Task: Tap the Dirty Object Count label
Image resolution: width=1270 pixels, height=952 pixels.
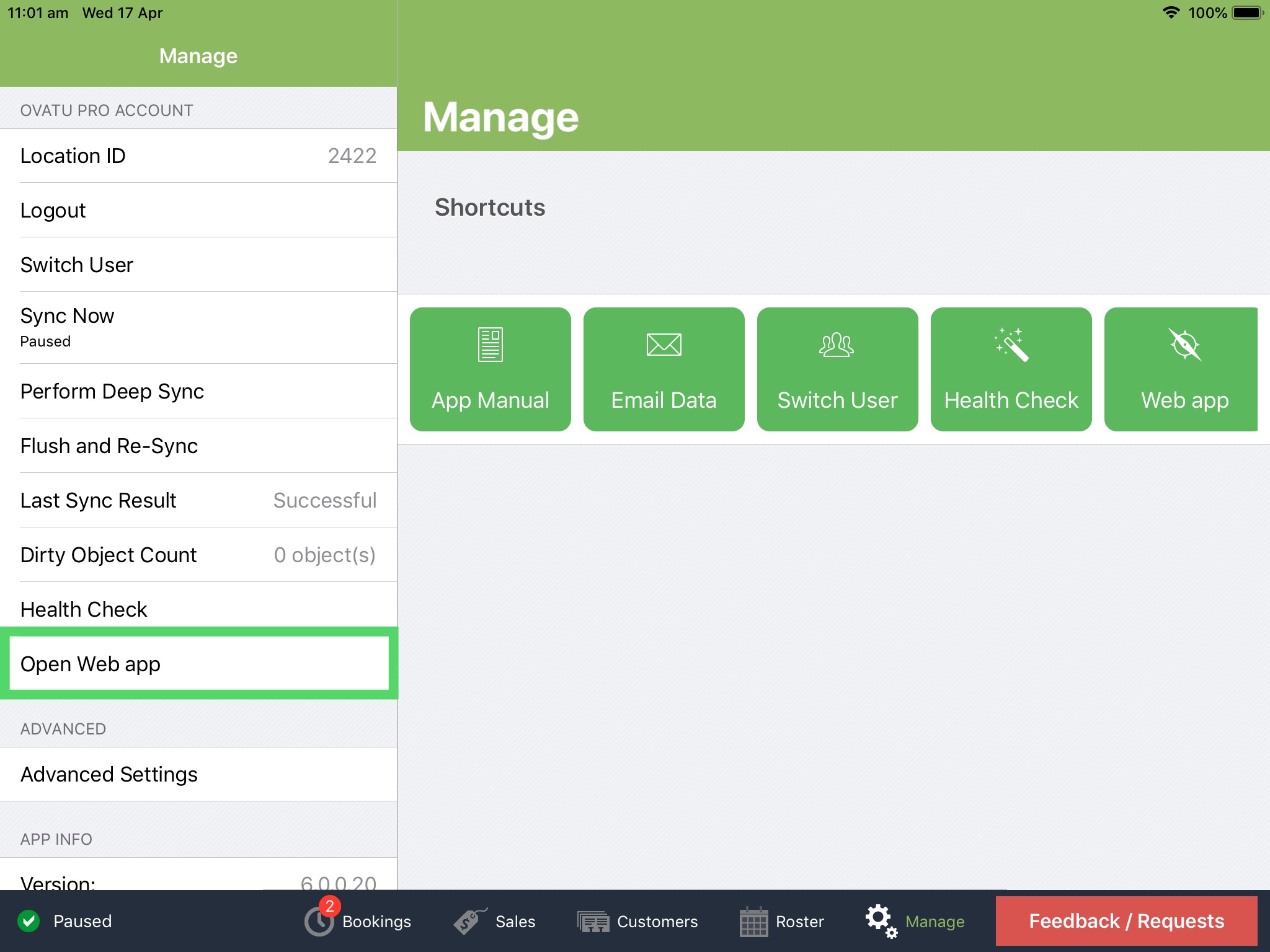Action: pyautogui.click(x=108, y=555)
